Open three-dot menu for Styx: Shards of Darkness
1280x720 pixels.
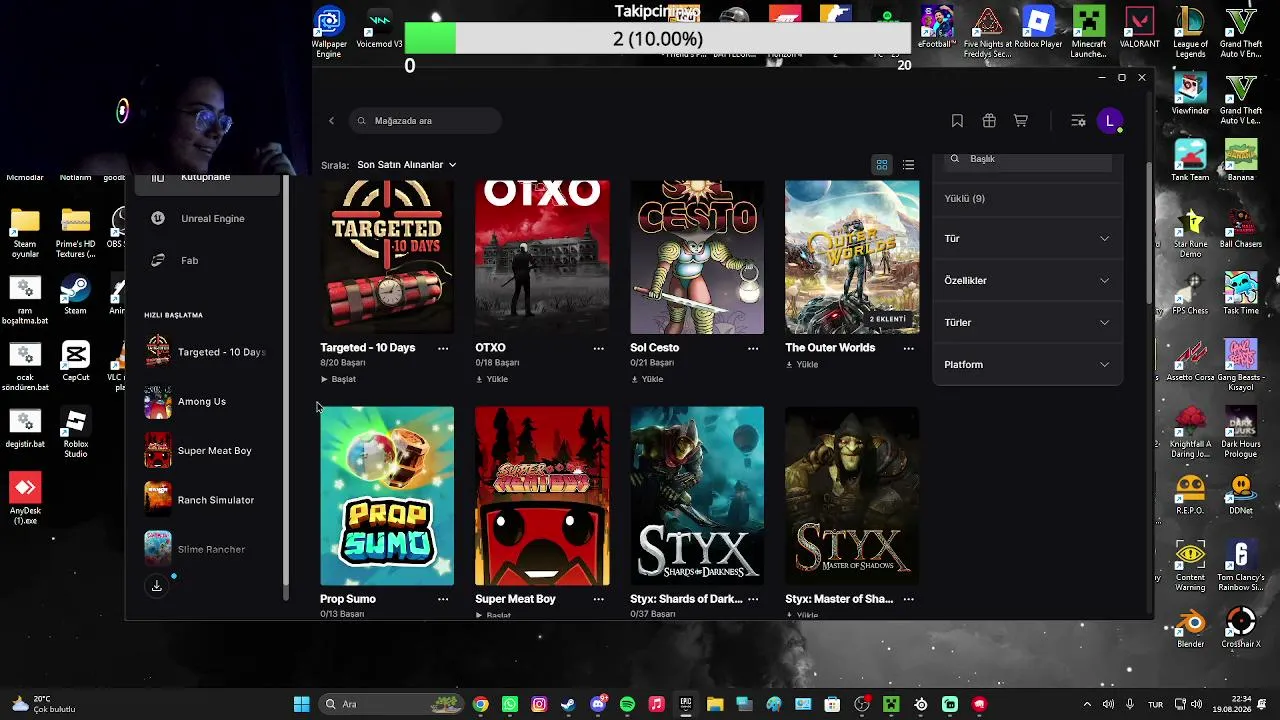pyautogui.click(x=753, y=600)
